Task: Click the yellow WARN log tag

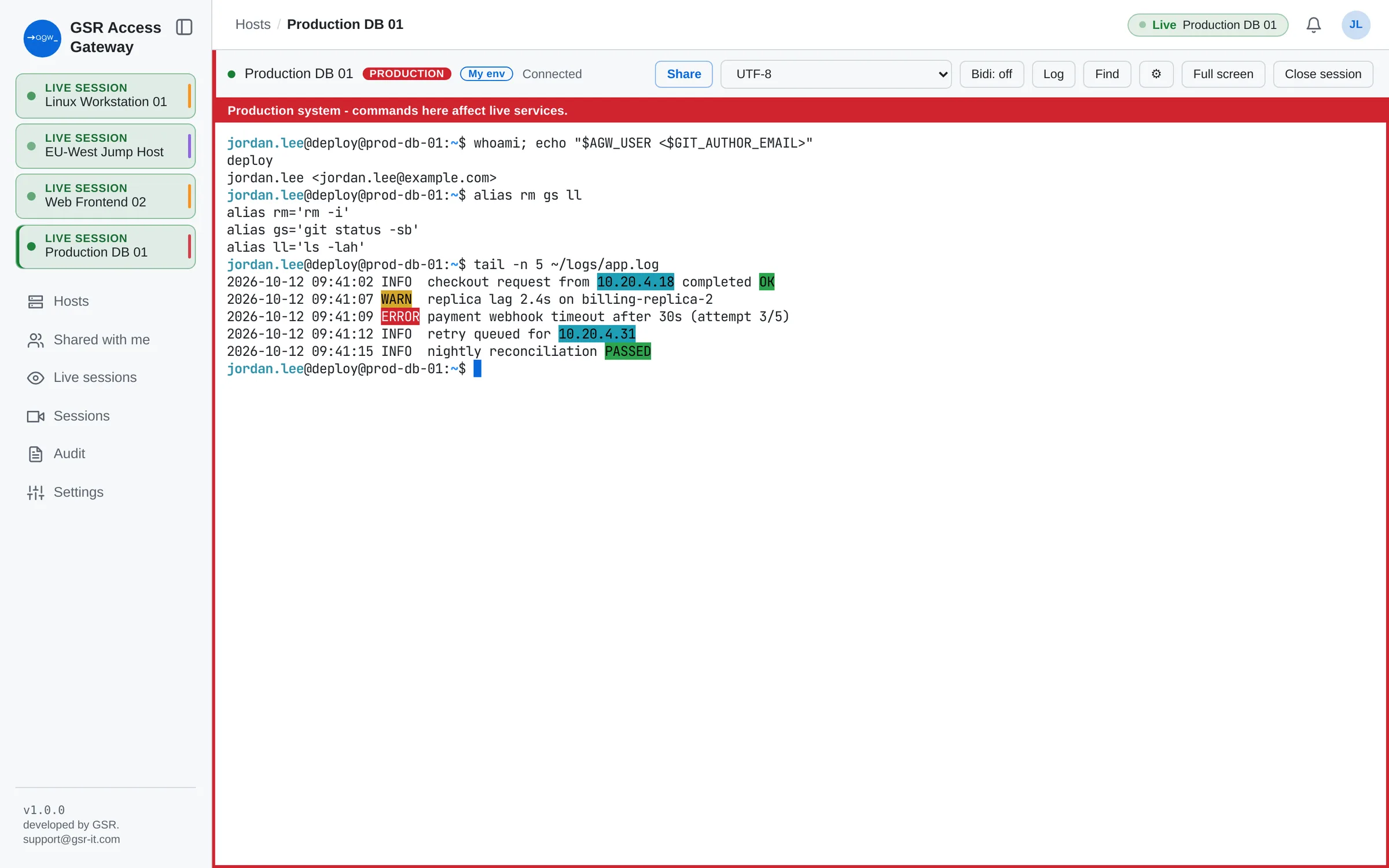Action: (396, 299)
